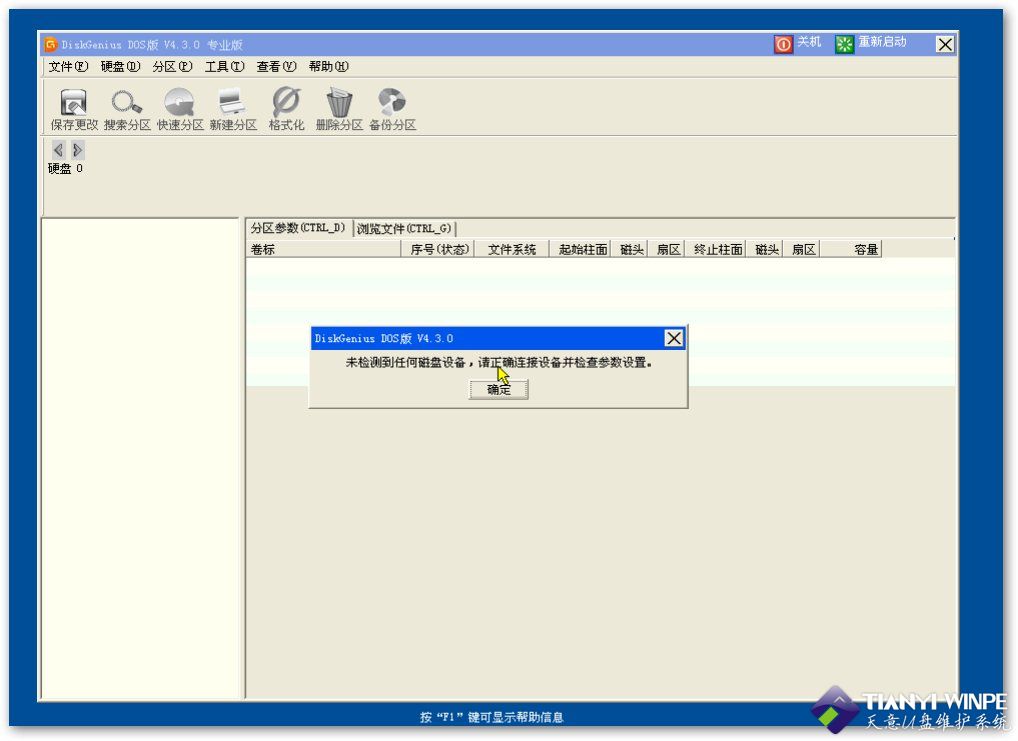Click the 文件系统 column header
Screen dimensions: 1018x741
[x=512, y=249]
